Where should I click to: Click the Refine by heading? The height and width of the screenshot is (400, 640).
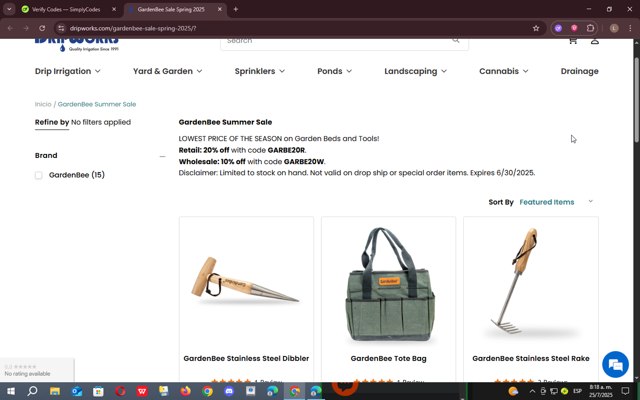click(52, 122)
